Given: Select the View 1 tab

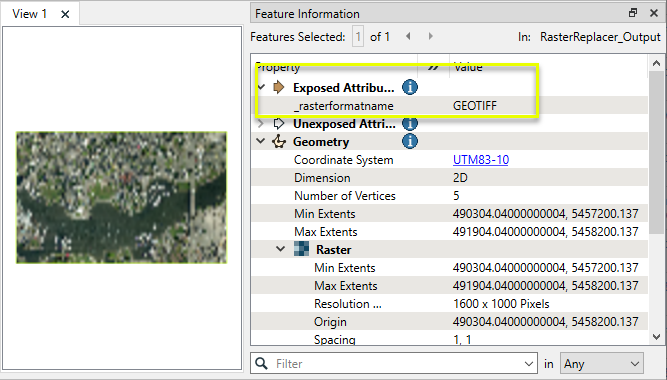Looking at the screenshot, I should 29,14.
